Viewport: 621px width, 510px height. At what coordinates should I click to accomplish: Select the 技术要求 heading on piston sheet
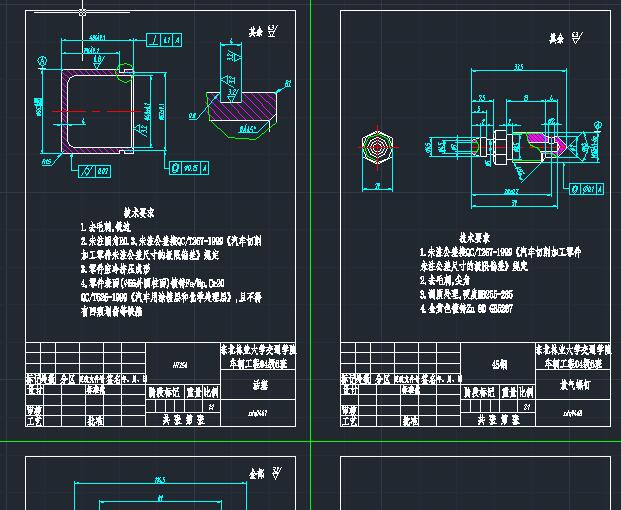pos(139,213)
